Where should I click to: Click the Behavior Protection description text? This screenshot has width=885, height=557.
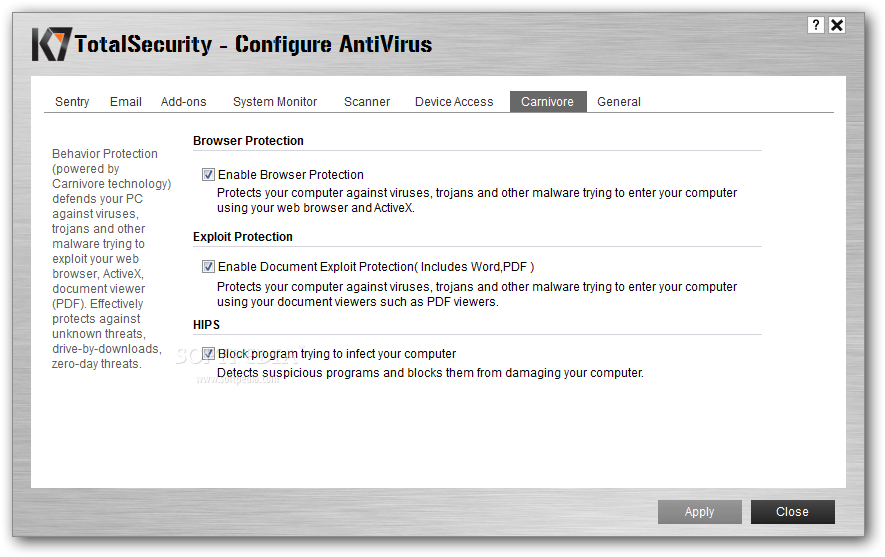point(111,258)
